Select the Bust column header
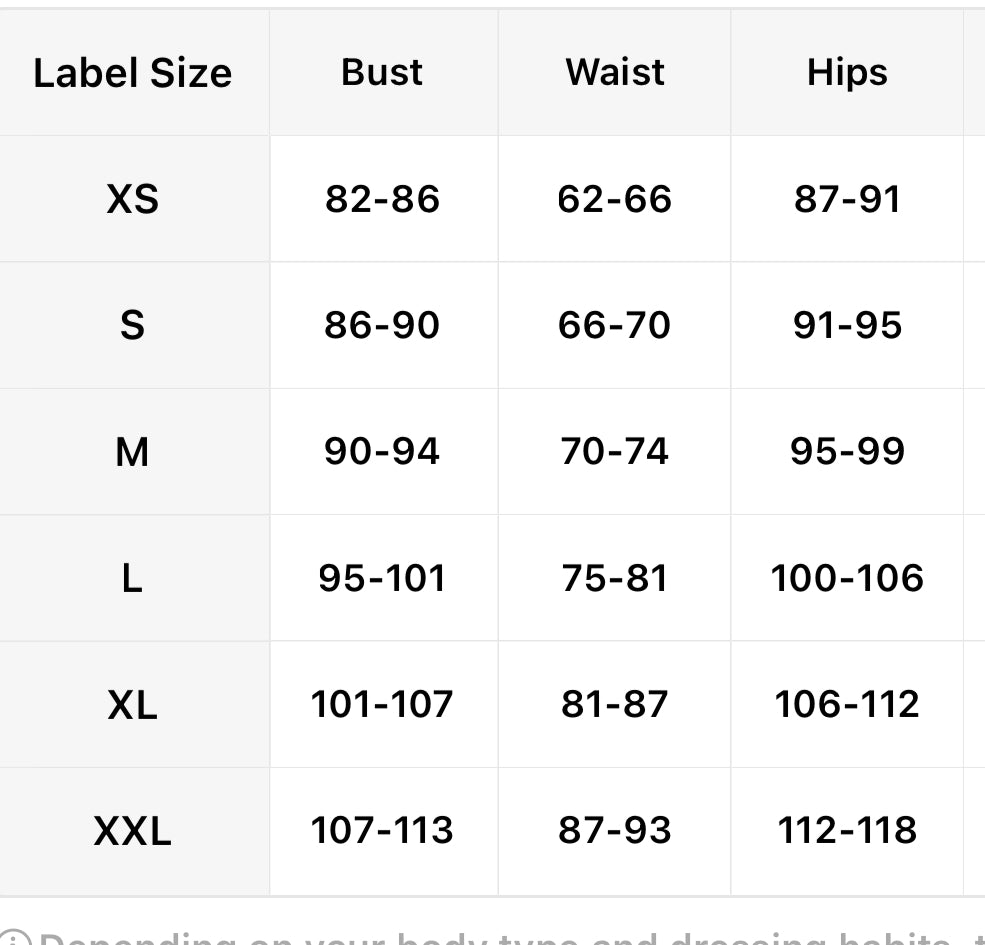Viewport: 985px width, 945px height. pos(382,72)
